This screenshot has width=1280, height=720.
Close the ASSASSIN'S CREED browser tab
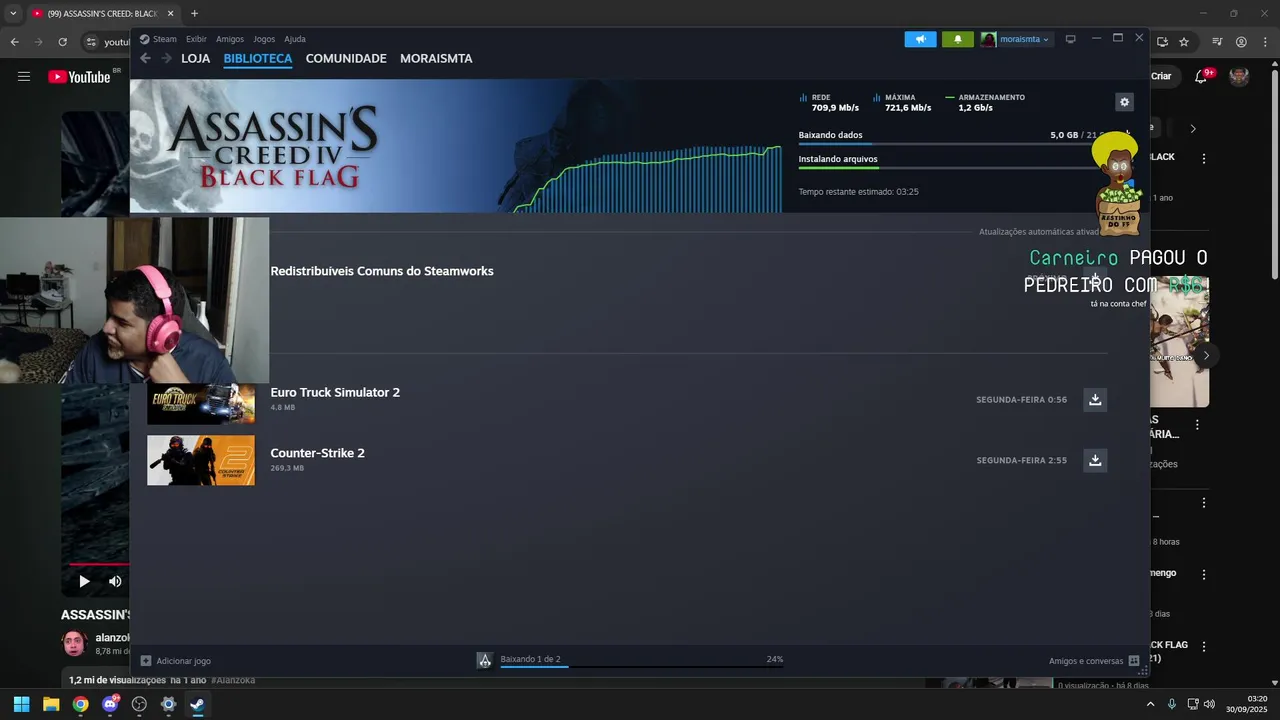pyautogui.click(x=170, y=13)
